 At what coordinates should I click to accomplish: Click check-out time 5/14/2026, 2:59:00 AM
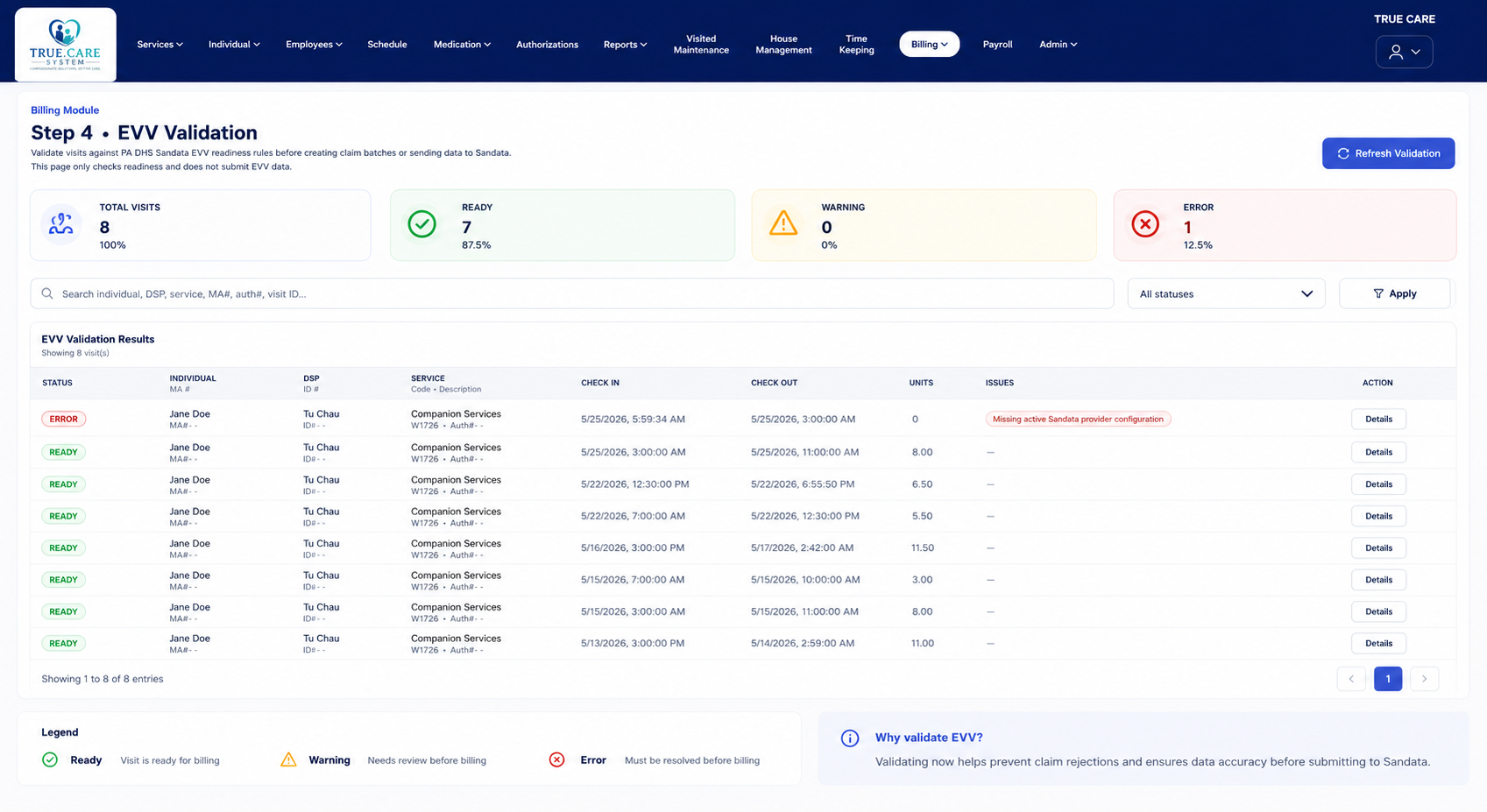click(803, 644)
